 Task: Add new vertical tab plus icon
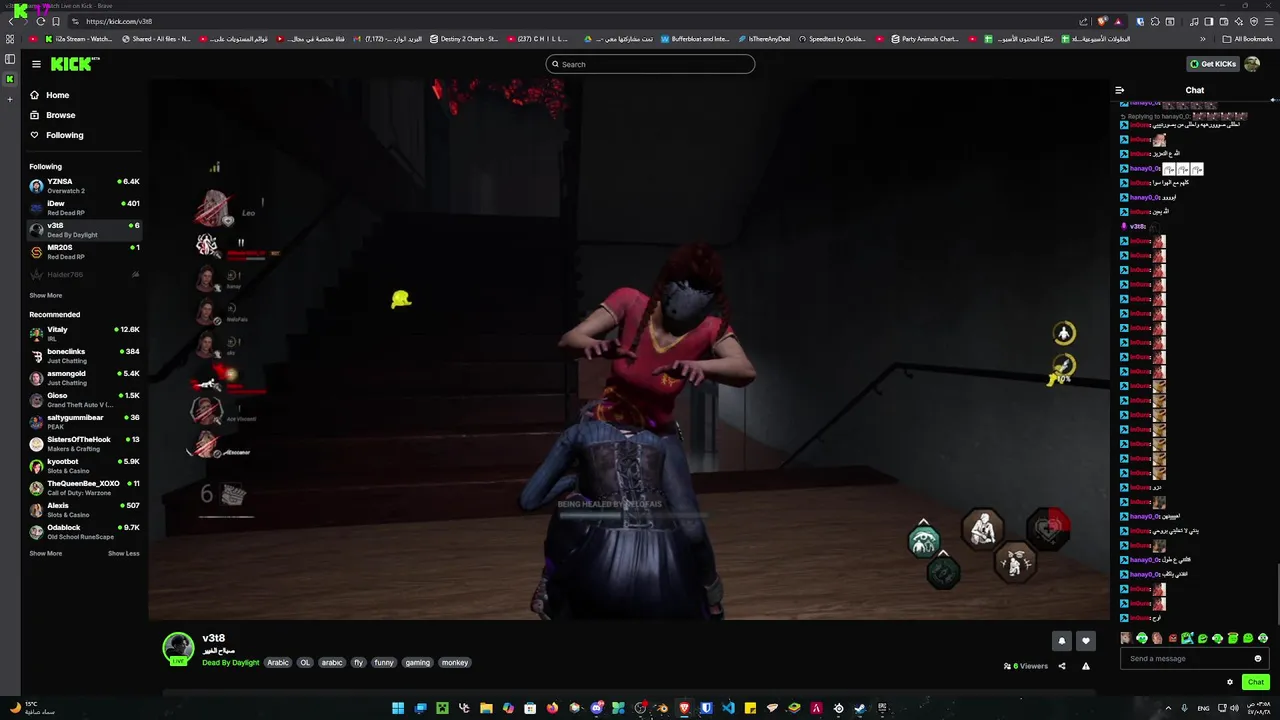10,99
